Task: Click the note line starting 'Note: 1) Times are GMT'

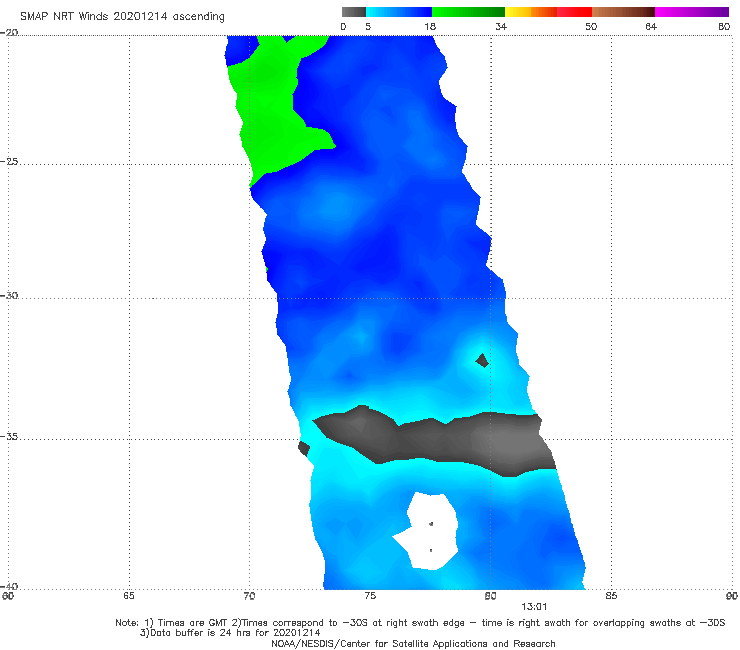Action: click(x=420, y=623)
